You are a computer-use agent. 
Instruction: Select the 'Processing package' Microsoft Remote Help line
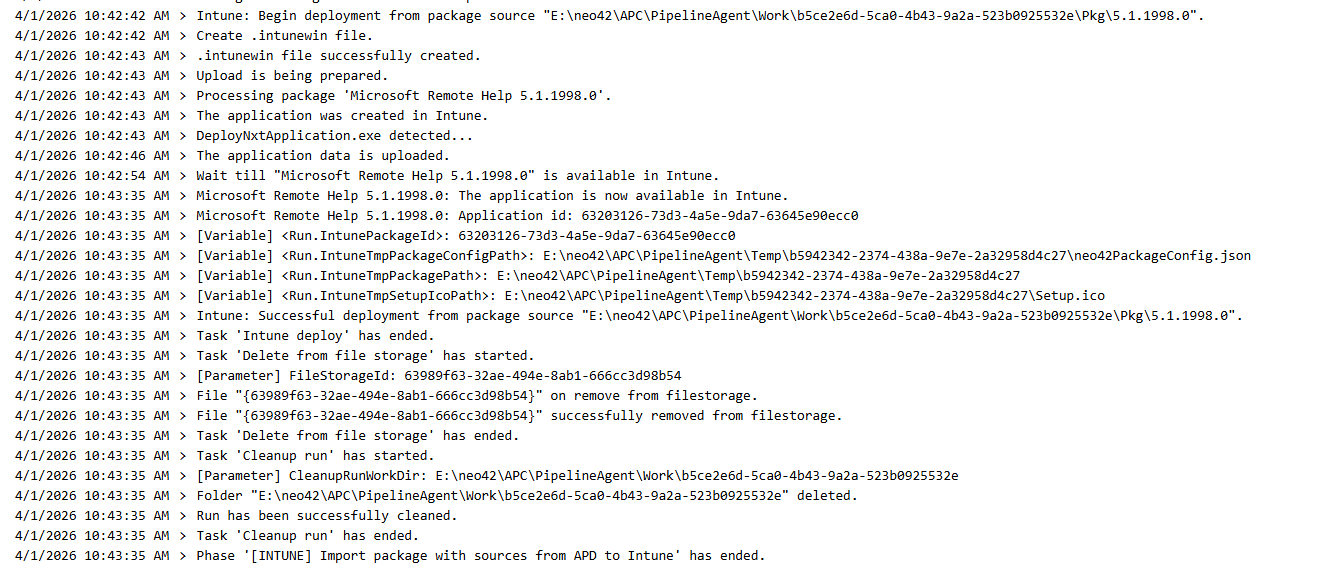pos(403,96)
